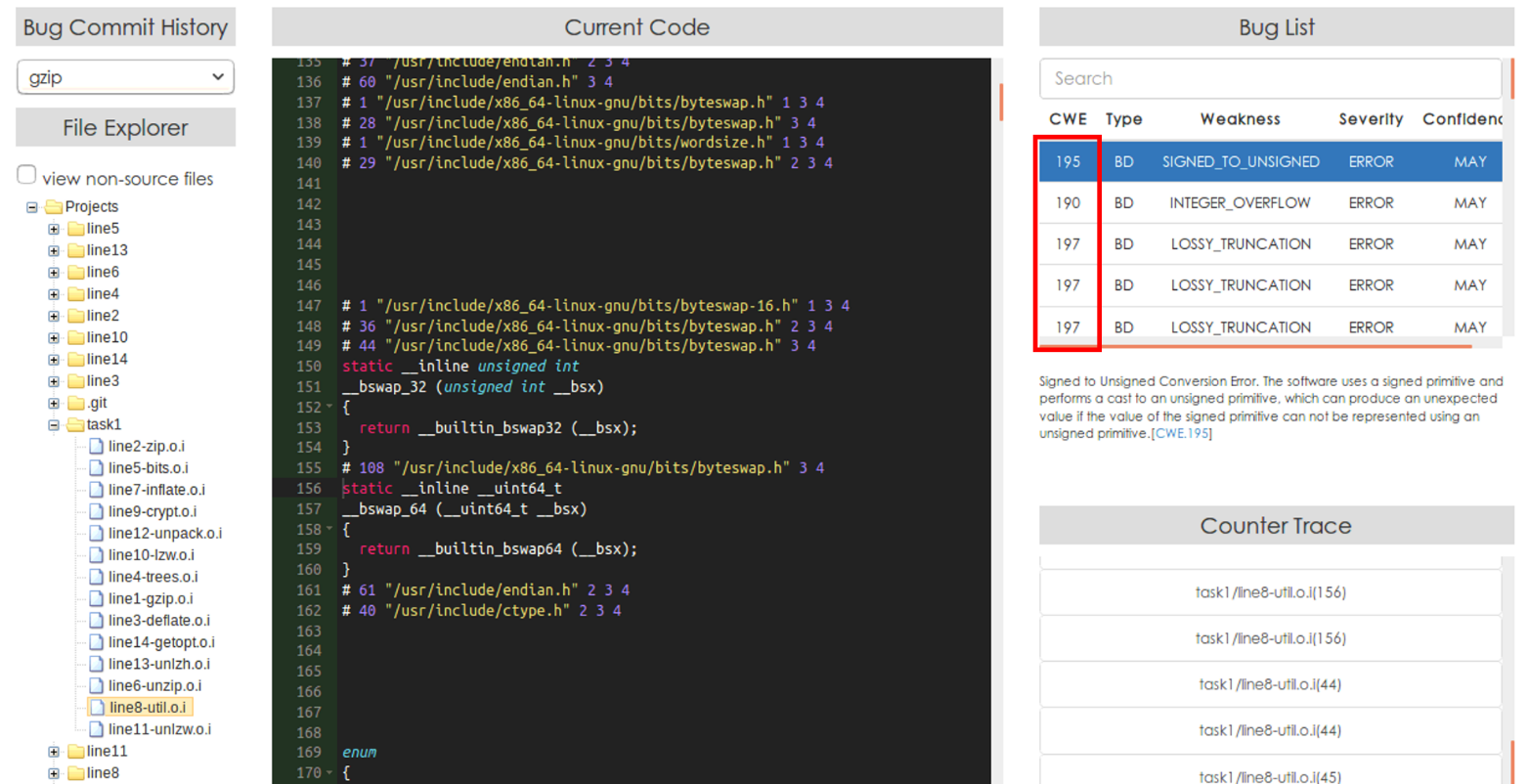The image size is (1529, 784).
Task: Select the line14 folder label
Action: point(107,360)
